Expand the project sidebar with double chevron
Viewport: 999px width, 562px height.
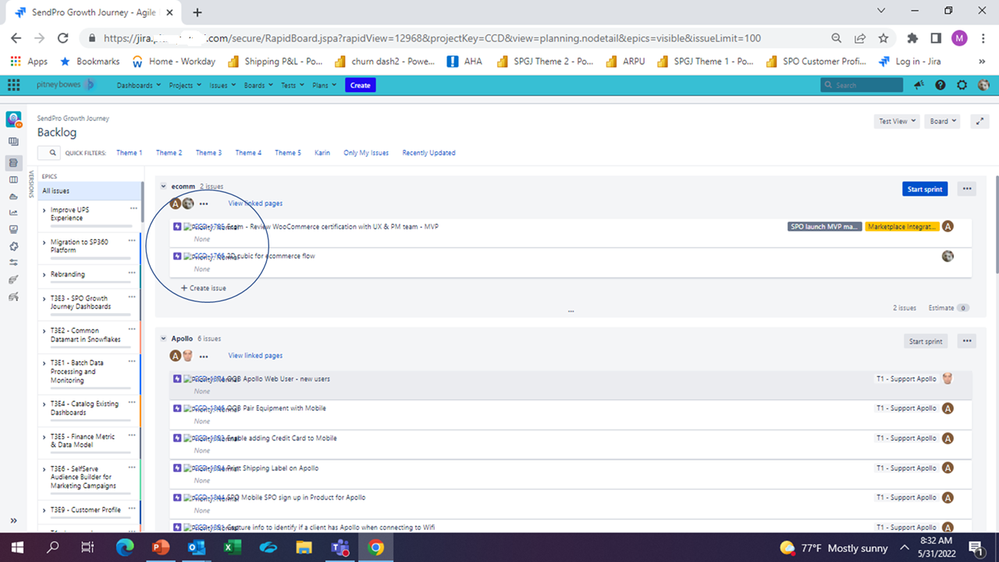[13, 521]
